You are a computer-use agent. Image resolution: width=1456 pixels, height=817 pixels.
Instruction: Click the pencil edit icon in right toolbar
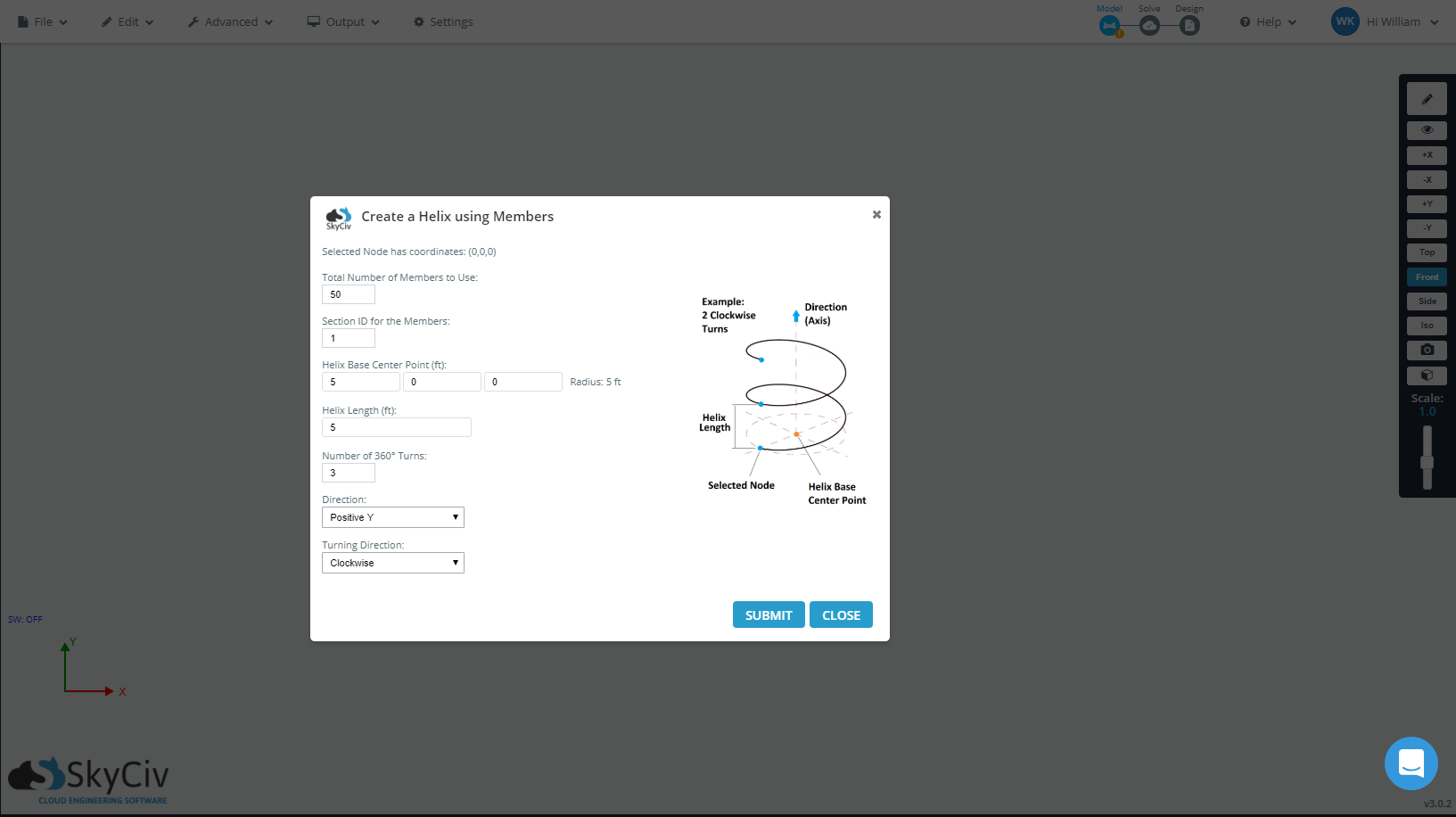pos(1427,99)
